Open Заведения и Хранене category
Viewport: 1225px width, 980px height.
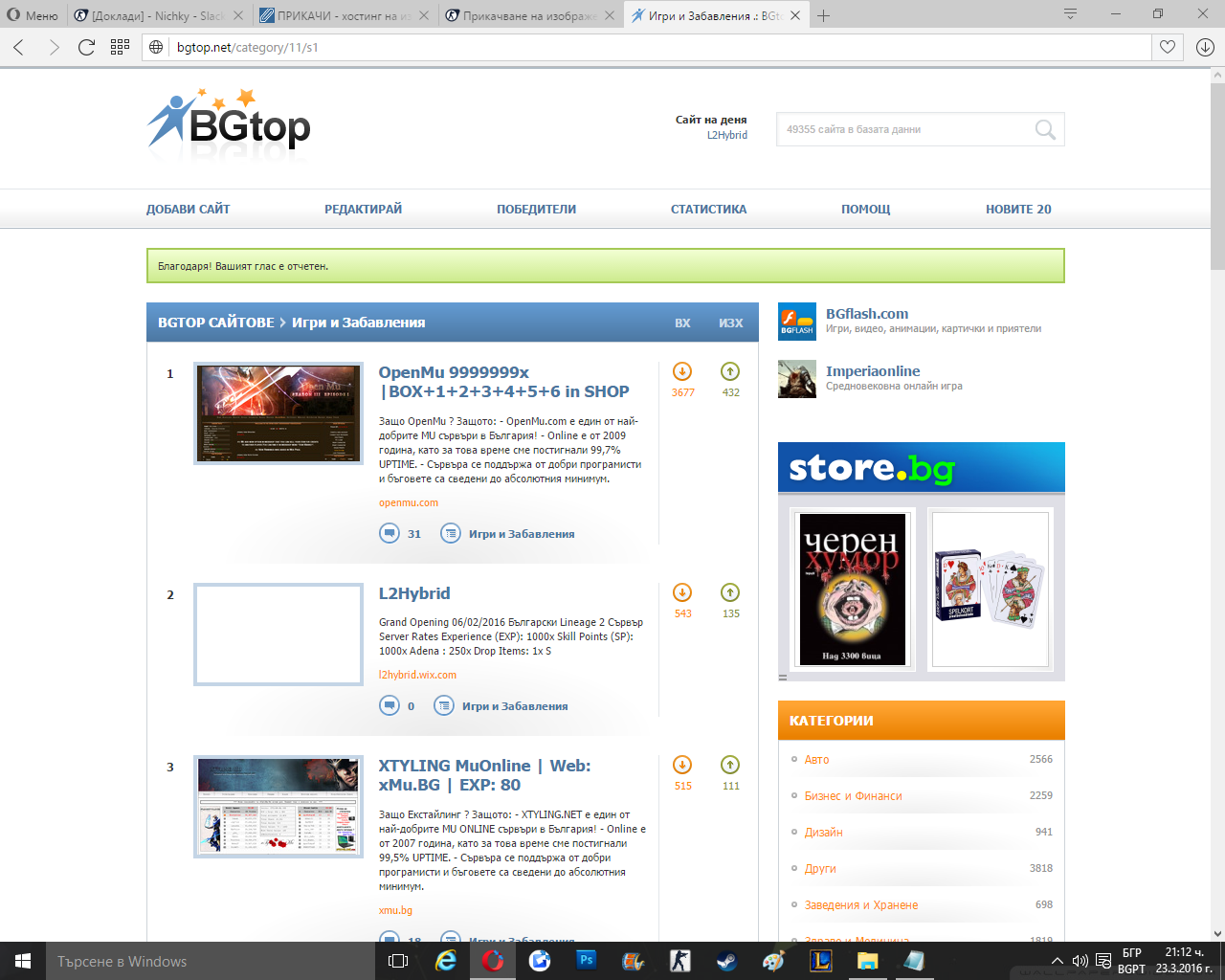861,904
